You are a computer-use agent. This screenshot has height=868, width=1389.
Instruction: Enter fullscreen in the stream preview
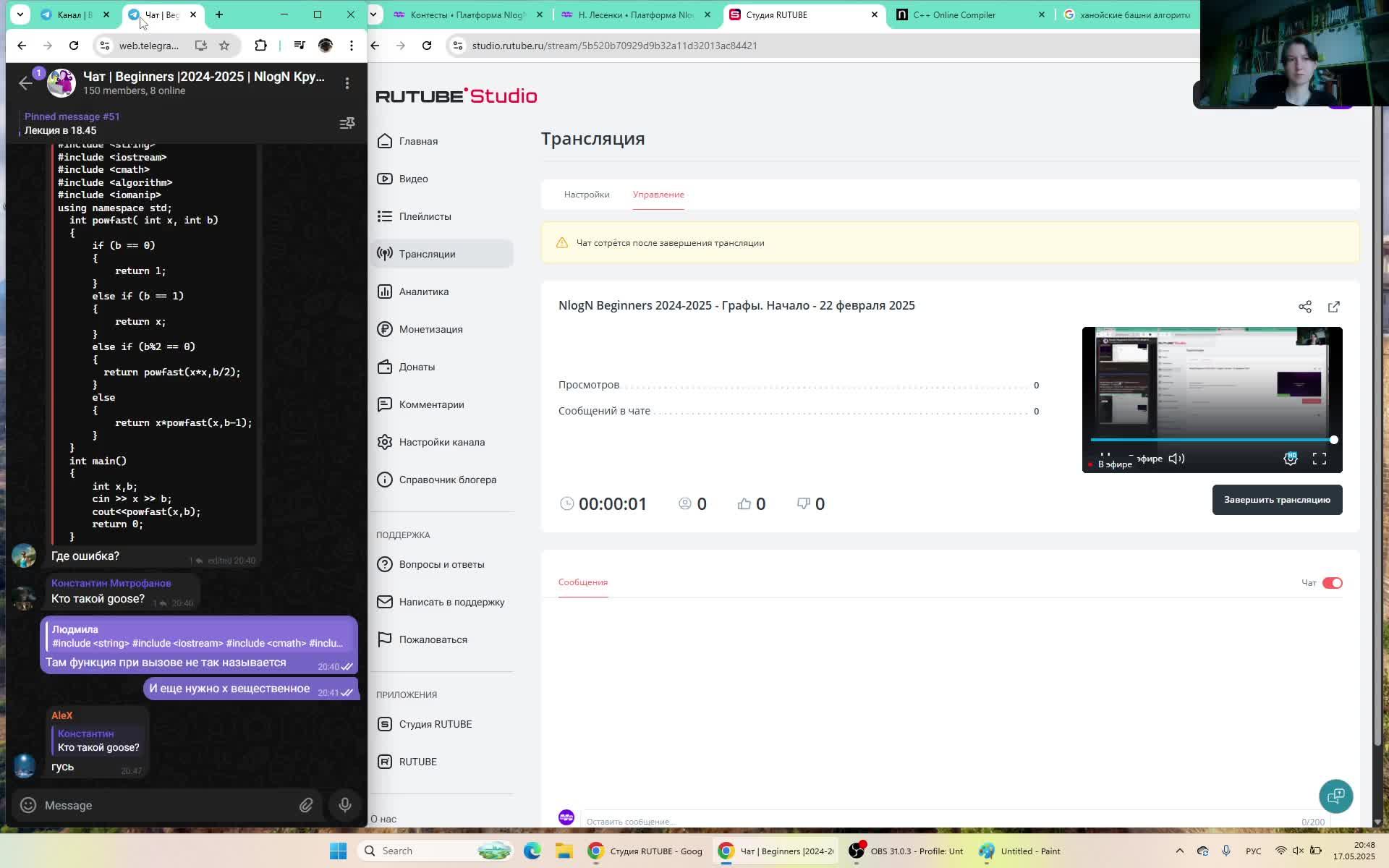point(1319,459)
